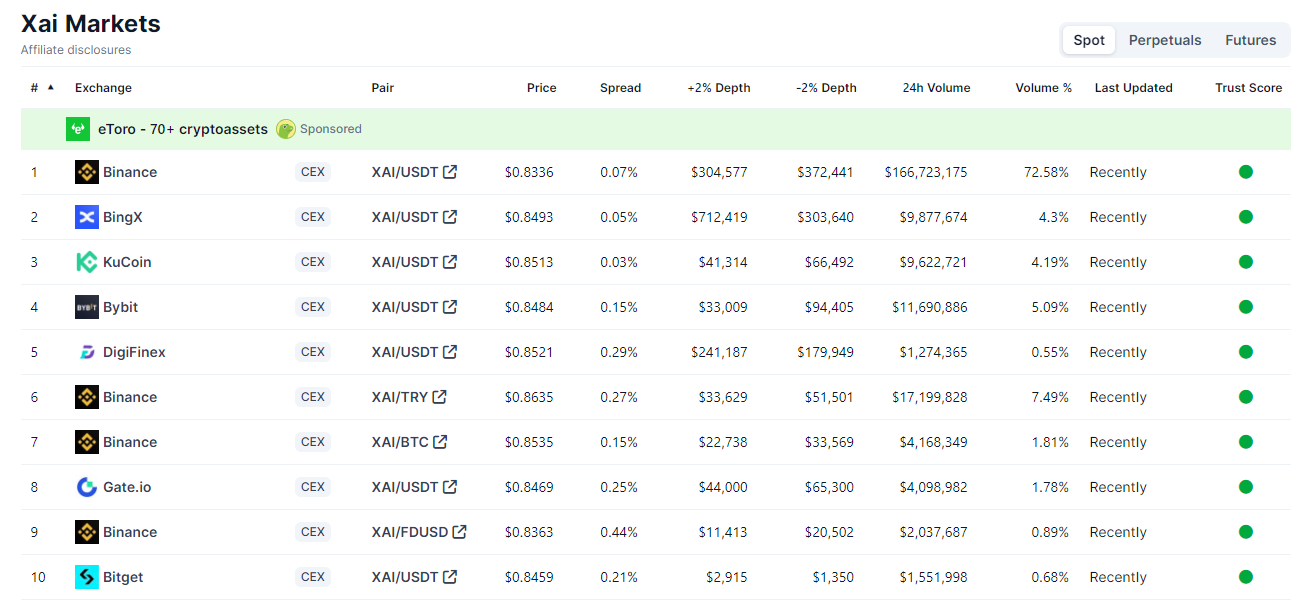Switch to the Futures tab
The width and height of the screenshot is (1302, 613).
1250,40
